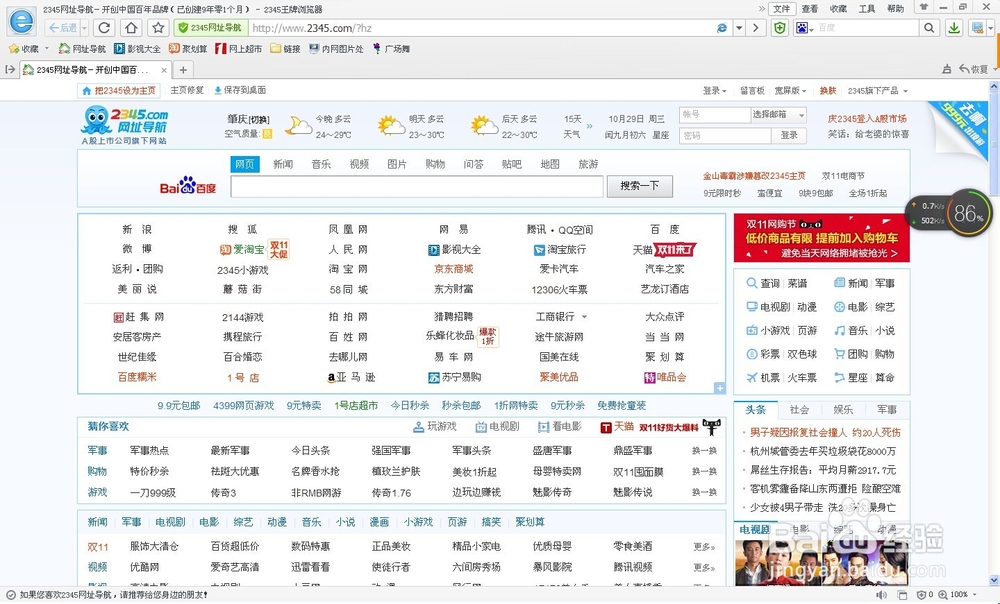The width and height of the screenshot is (1000, 604).
Task: Click the Baidu 百度 logo
Action: (x=188, y=186)
